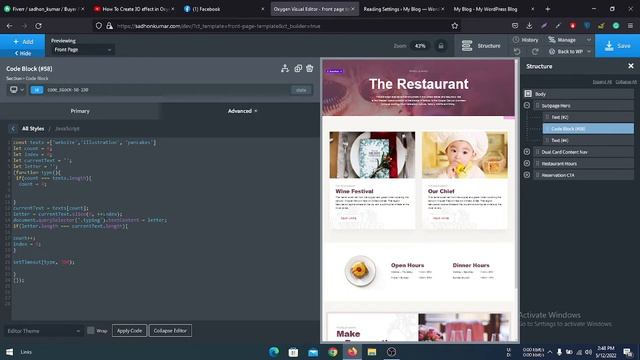Open Microsoft Edge from the taskbar

[x=273, y=352]
